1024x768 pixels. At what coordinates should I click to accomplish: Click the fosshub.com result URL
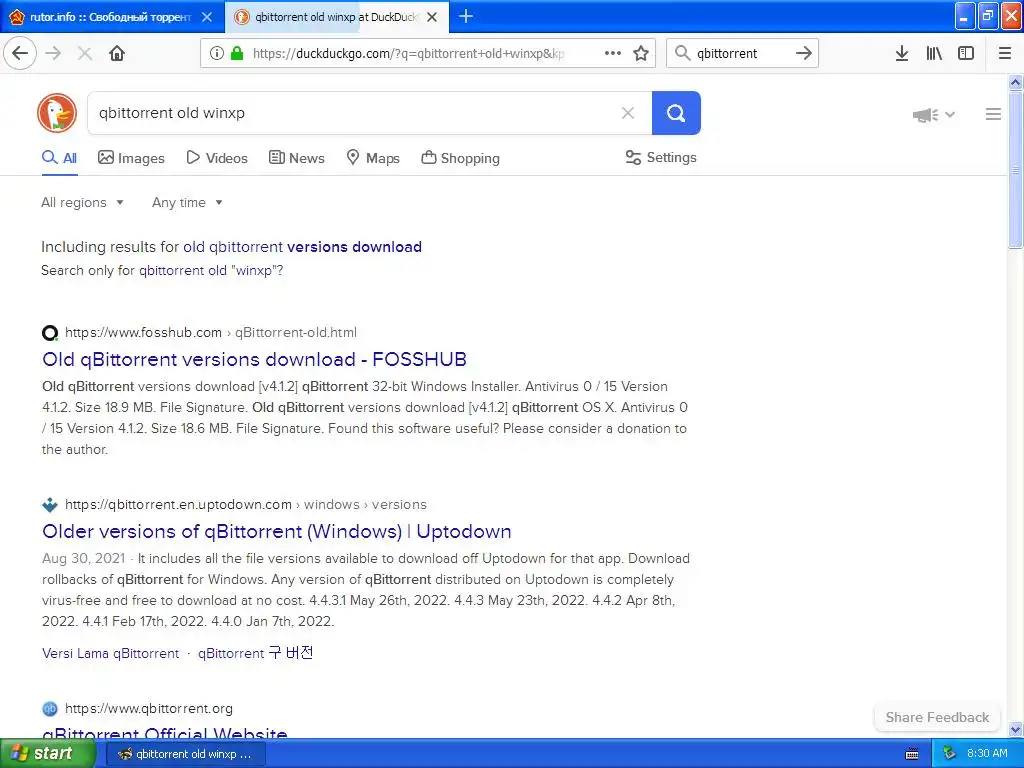click(x=211, y=332)
